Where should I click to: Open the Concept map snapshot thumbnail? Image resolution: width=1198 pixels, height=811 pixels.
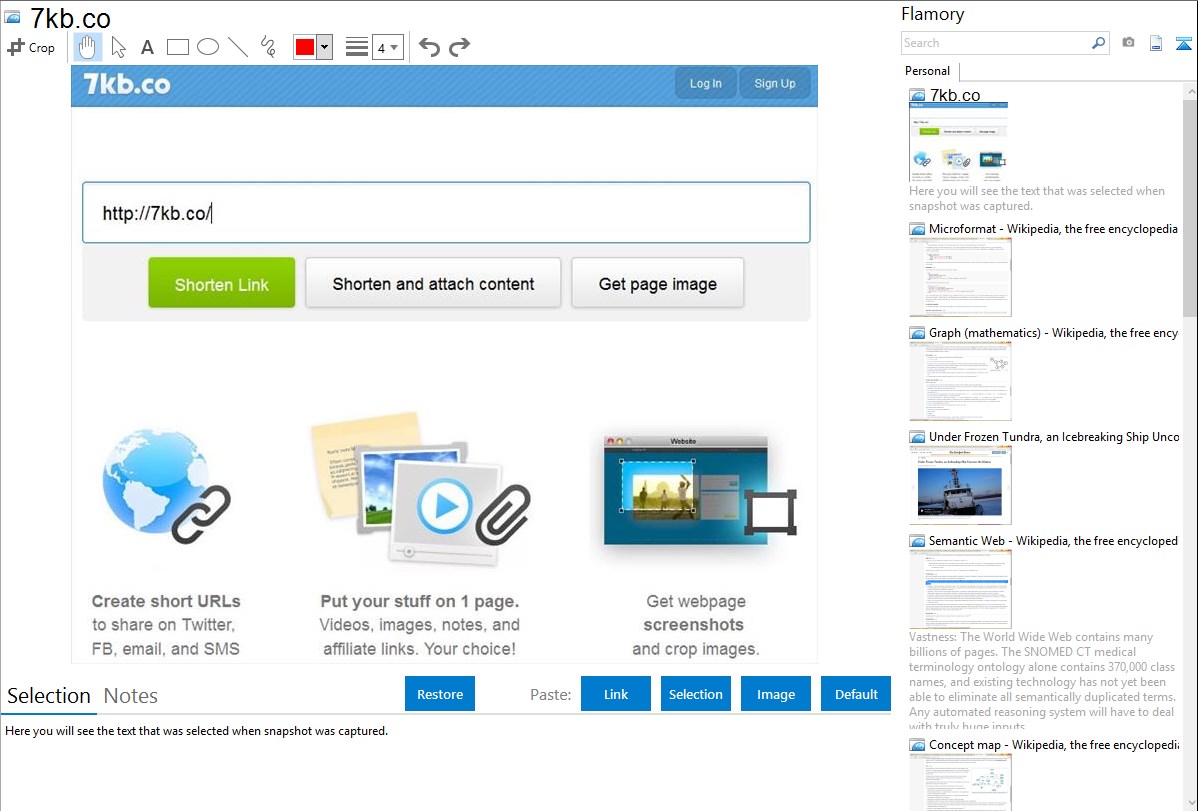960,782
